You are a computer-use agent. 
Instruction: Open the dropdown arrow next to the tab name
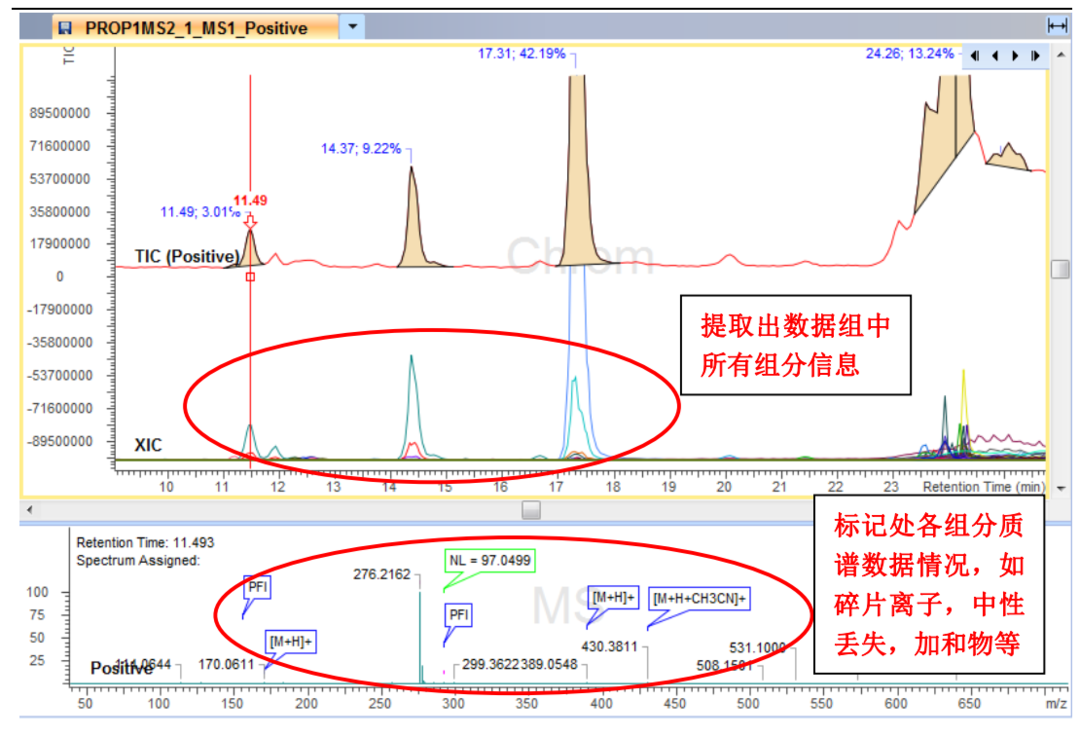coord(350,28)
